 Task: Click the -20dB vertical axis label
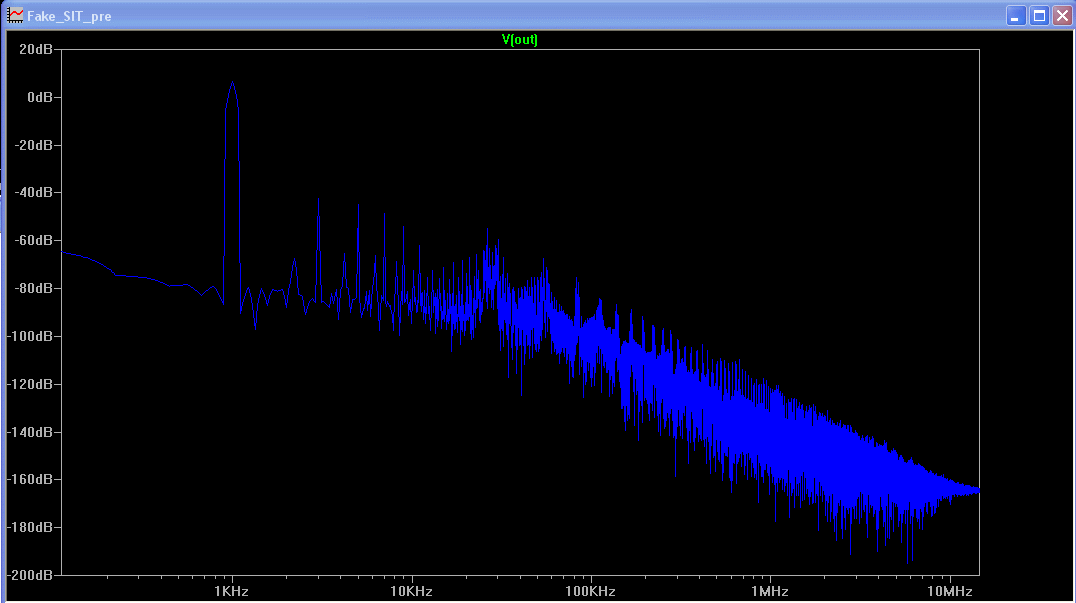pos(34,145)
